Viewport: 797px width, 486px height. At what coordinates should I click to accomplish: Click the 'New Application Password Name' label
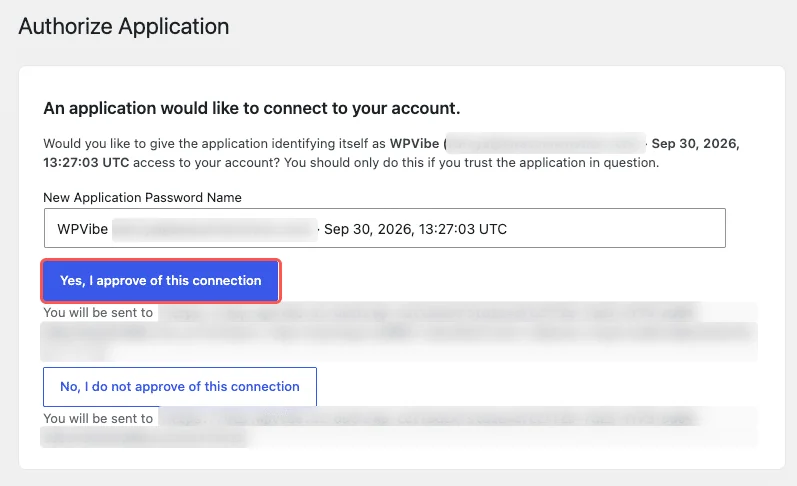click(x=142, y=197)
